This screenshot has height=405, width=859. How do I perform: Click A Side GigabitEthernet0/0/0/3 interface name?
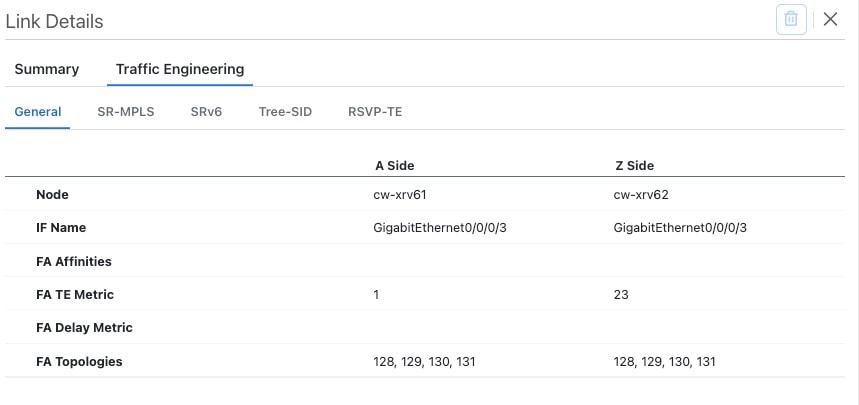point(440,228)
